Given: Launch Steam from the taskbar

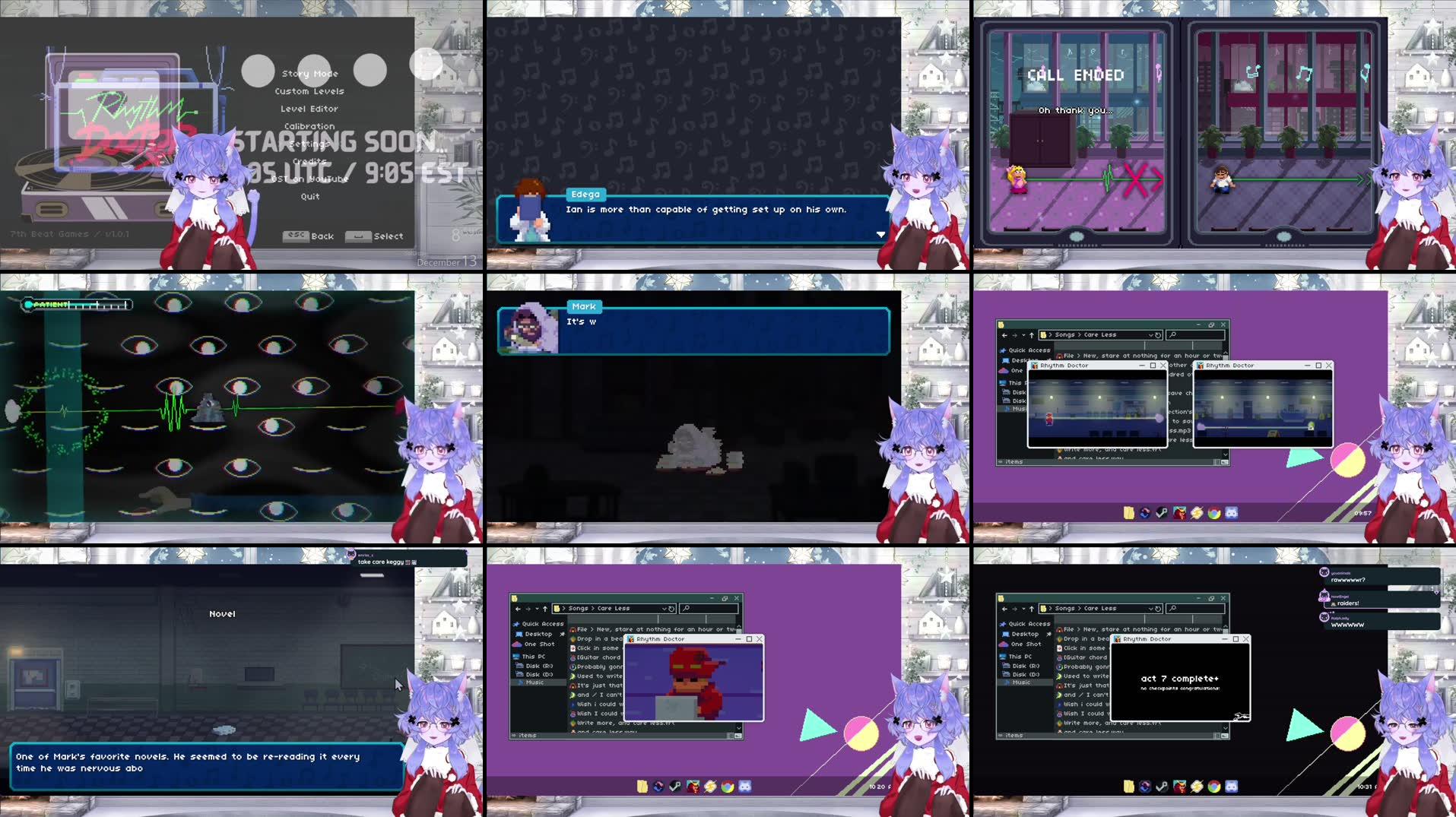Looking at the screenshot, I should [x=1161, y=513].
